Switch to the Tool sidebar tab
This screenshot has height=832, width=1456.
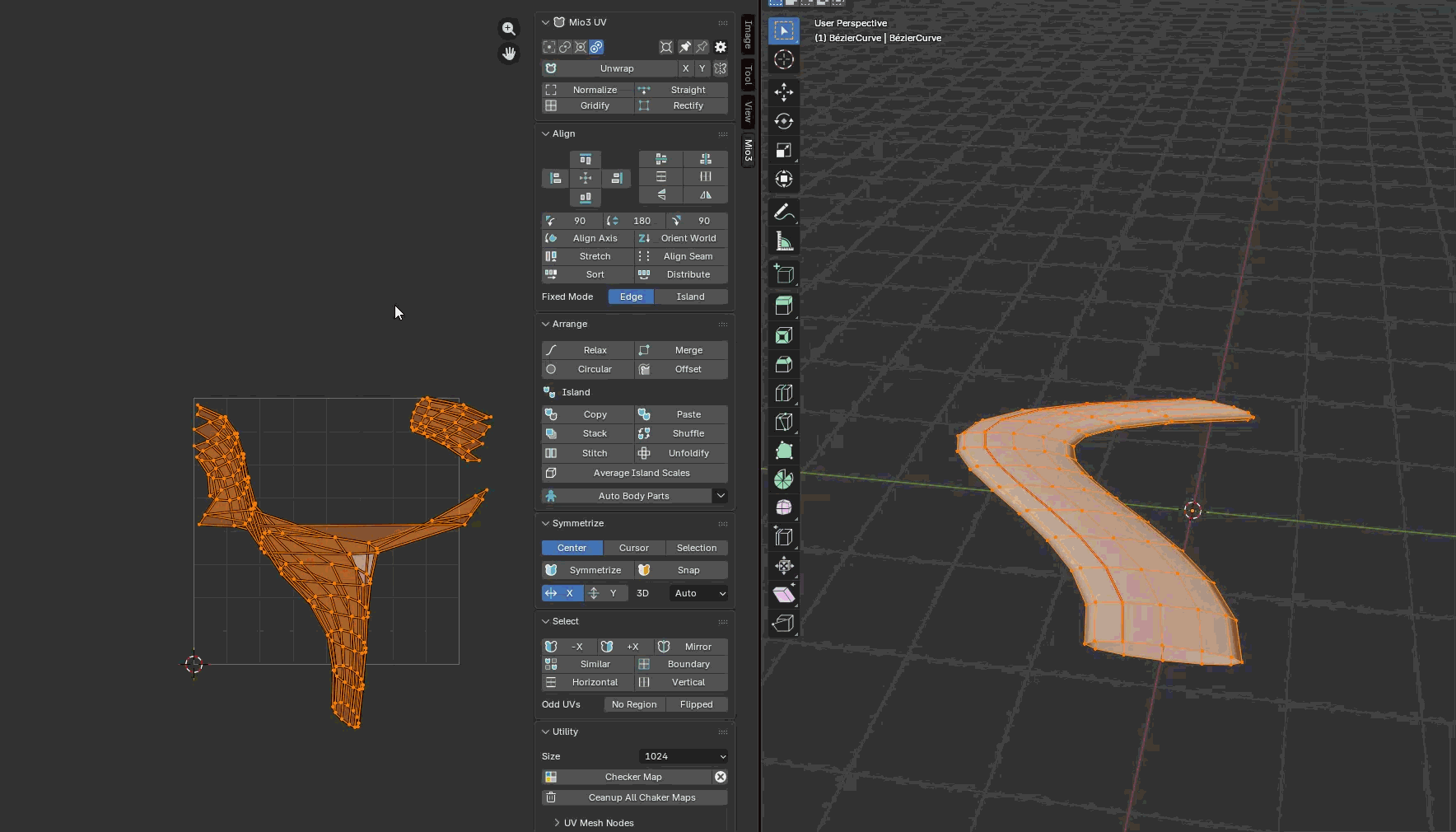click(x=748, y=76)
